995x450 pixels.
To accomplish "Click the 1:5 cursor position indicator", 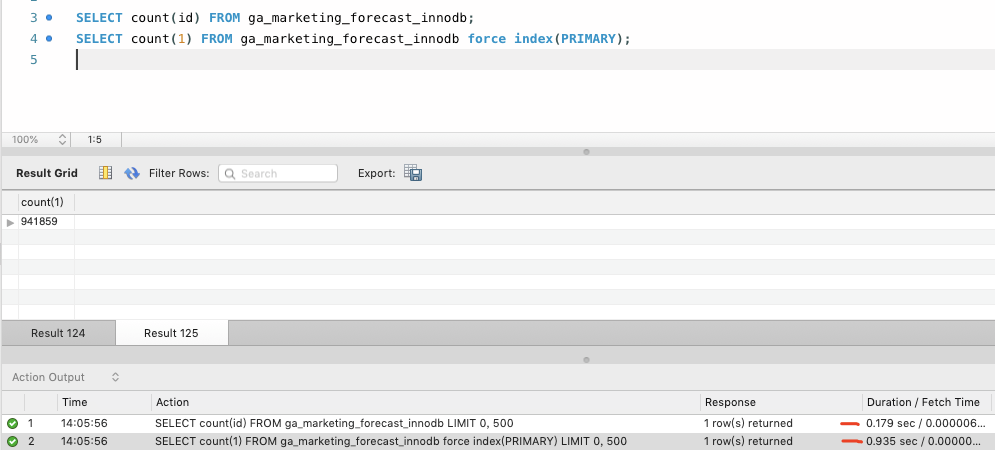I will (95, 140).
